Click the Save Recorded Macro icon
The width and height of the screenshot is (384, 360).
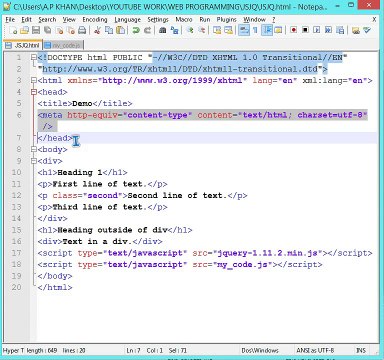(x=340, y=31)
